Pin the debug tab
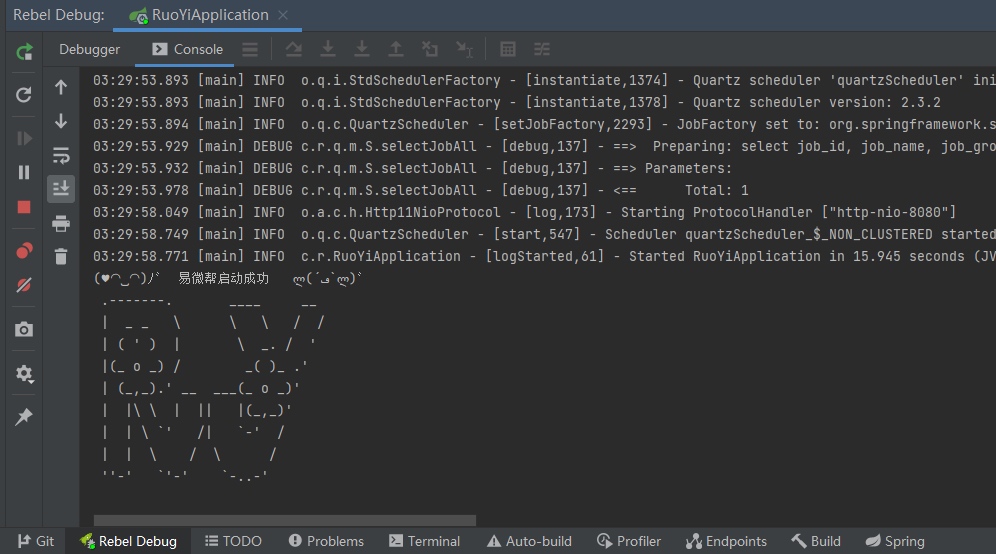 pos(24,417)
